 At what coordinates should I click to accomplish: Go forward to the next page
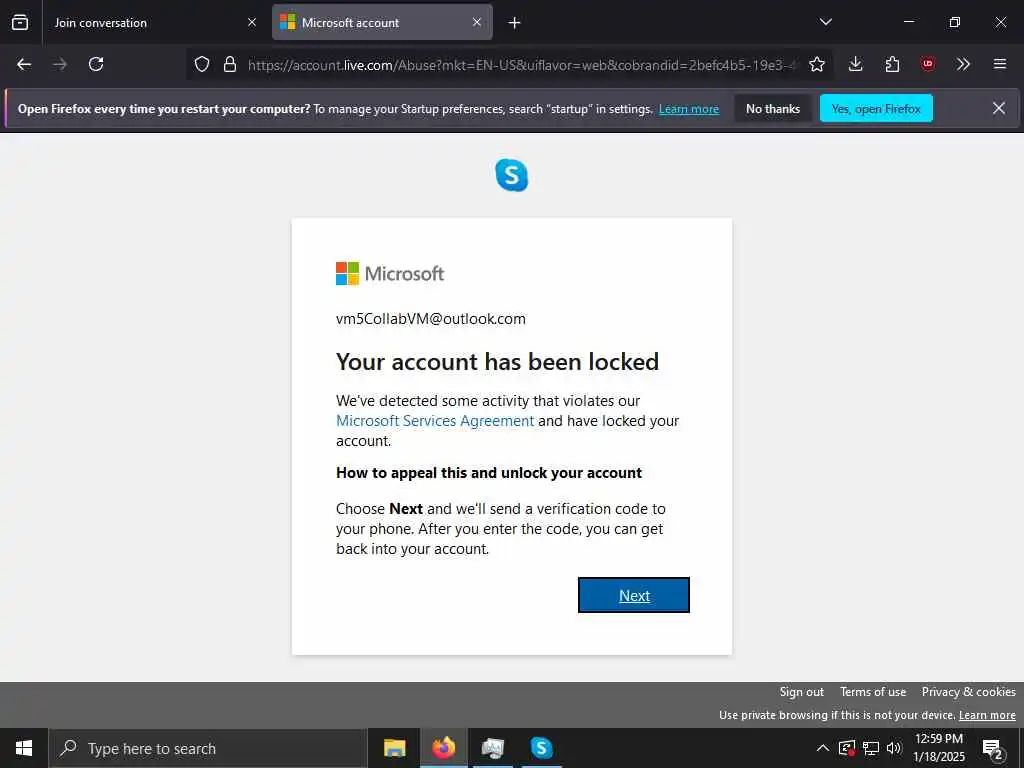[x=60, y=64]
